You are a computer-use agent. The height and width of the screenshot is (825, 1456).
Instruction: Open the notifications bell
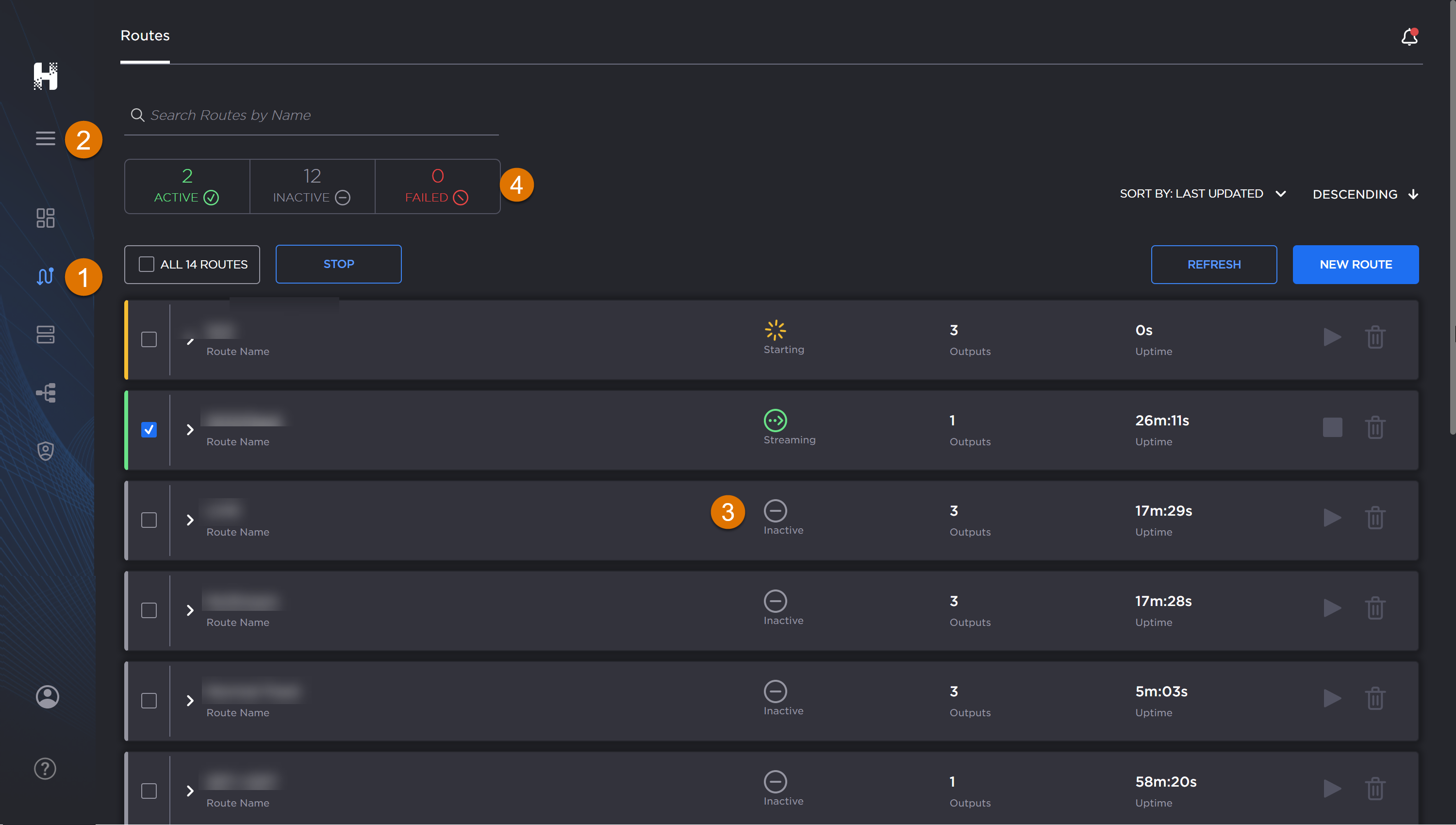(1410, 36)
